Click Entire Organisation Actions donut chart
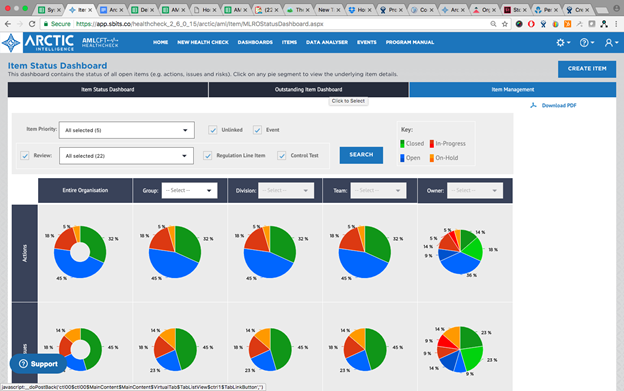This screenshot has width=624, height=391. click(80, 252)
